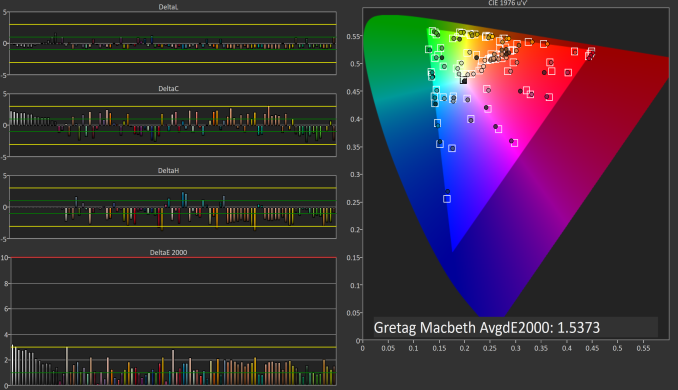The height and width of the screenshot is (390, 678).
Task: Click the DeltaL chart title
Action: coord(168,7)
